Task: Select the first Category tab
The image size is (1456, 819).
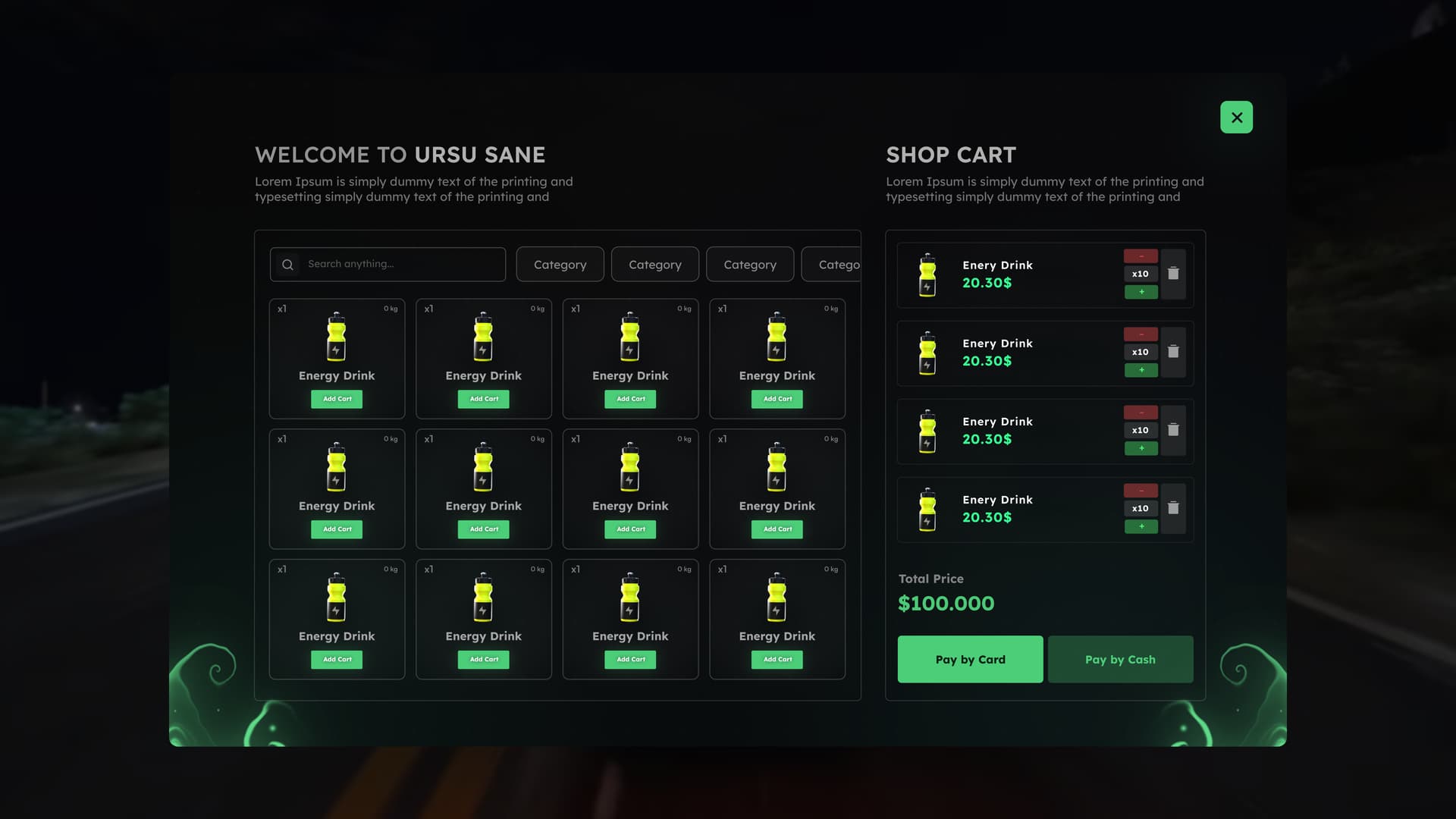Action: click(x=560, y=265)
